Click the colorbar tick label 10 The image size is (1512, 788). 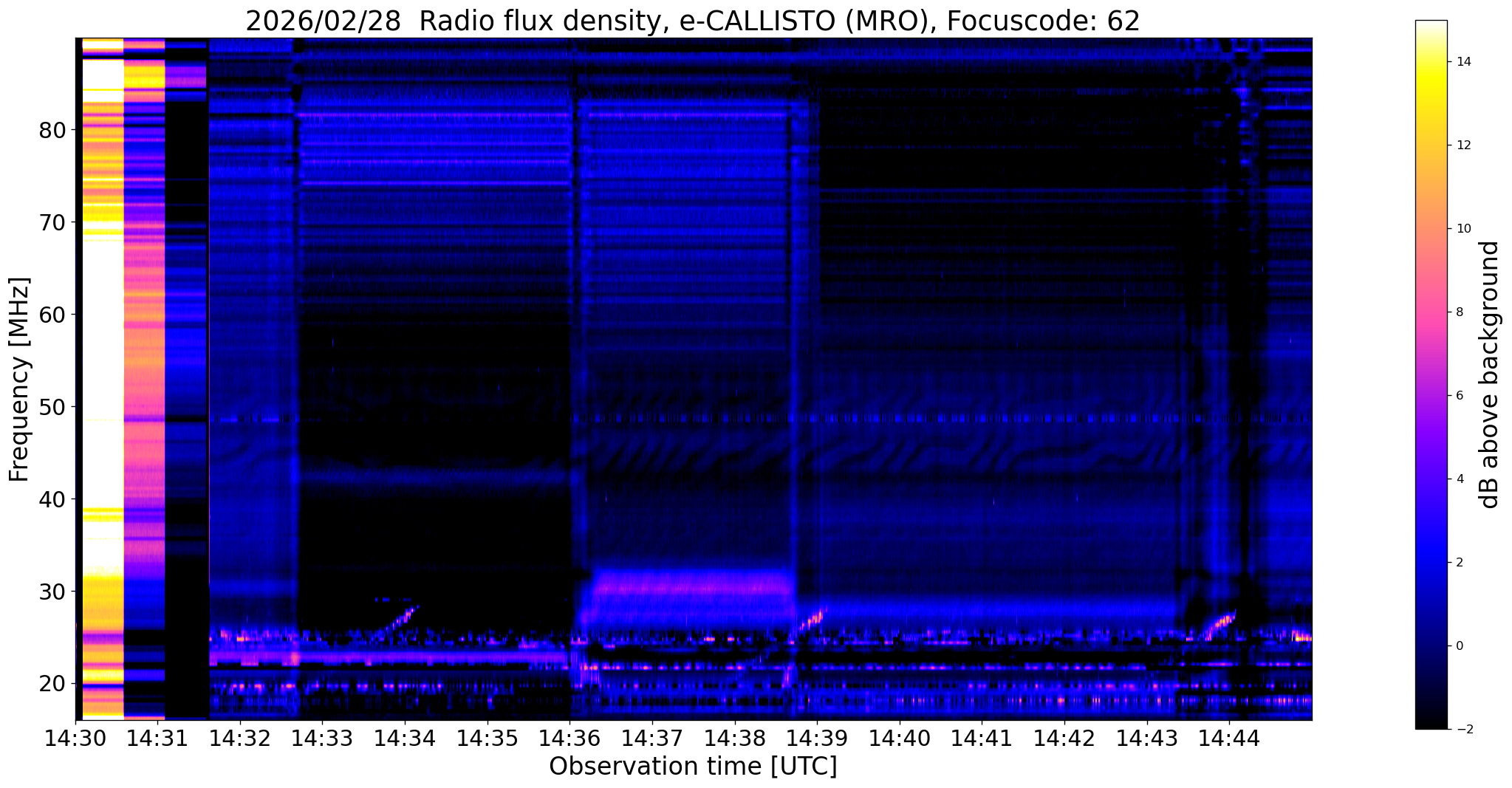click(x=1463, y=229)
